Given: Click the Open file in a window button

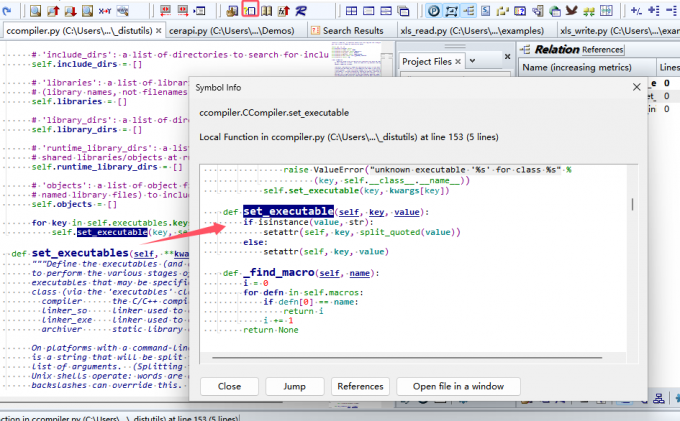Looking at the screenshot, I should click(x=459, y=386).
